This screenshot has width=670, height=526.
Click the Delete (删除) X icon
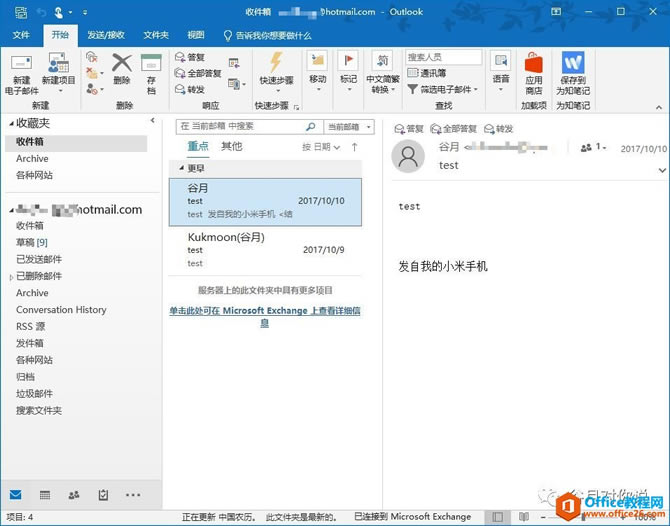(x=122, y=63)
